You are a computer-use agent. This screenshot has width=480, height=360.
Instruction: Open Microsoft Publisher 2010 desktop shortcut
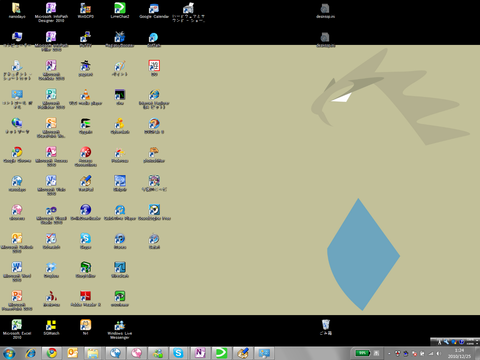51,99
